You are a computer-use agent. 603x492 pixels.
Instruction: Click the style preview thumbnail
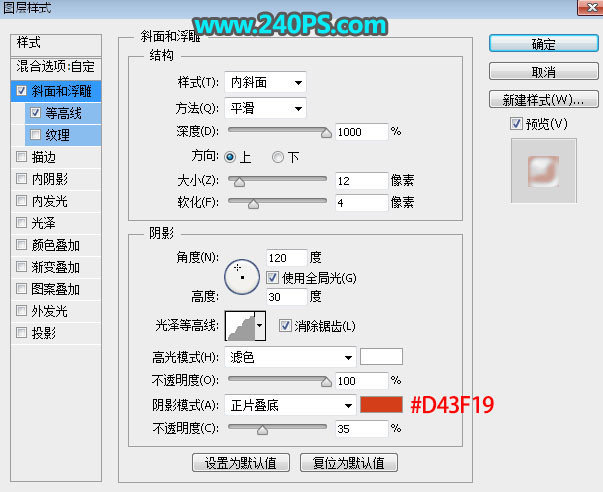(543, 171)
